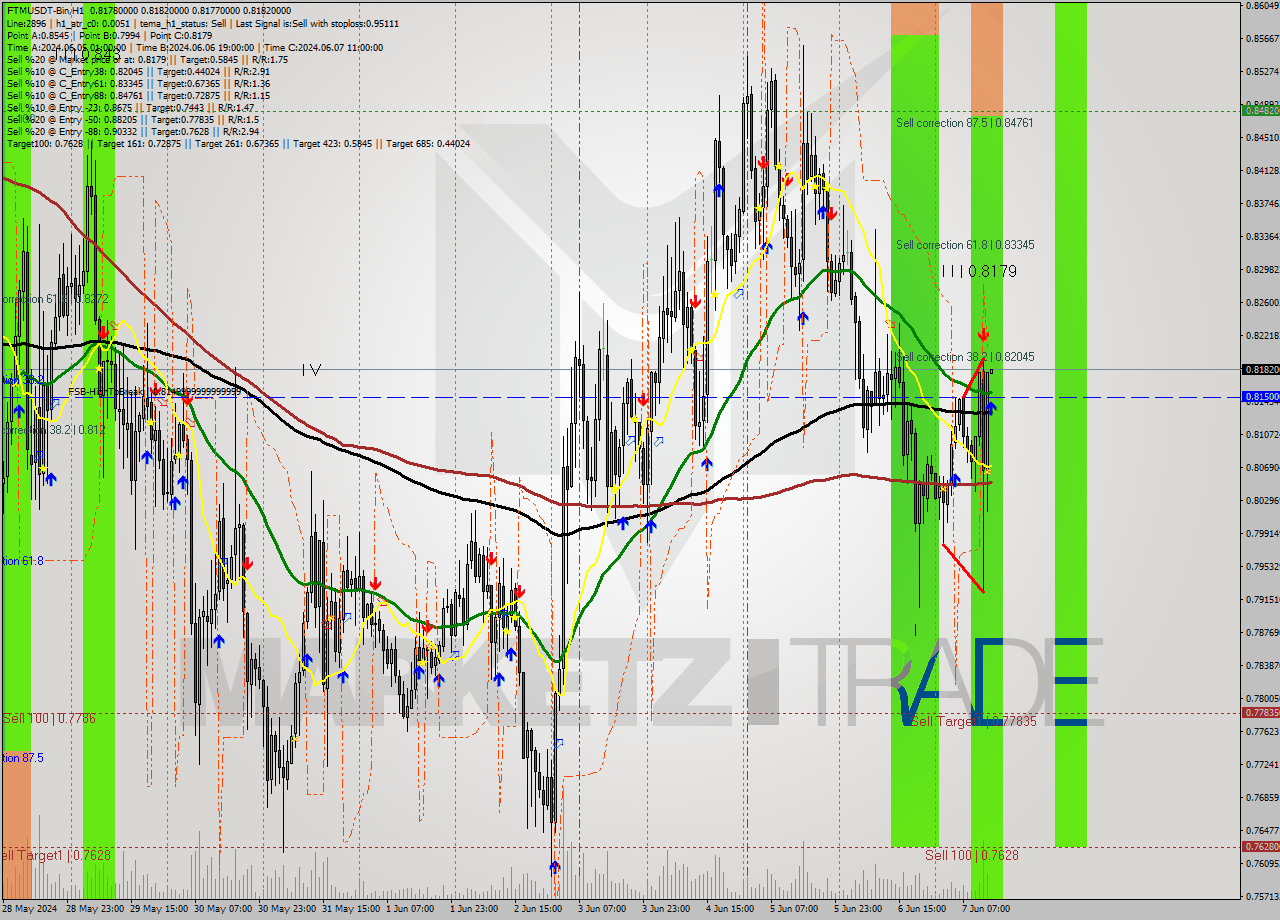Click right-side 'Sell 100 | 0.7628' label

pos(971,855)
